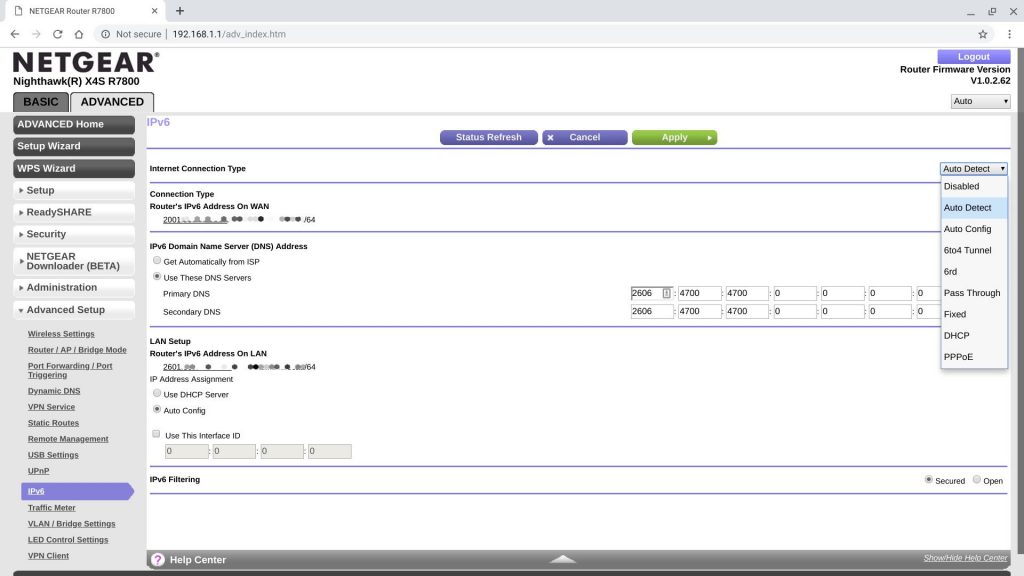The image size is (1024, 576).
Task: Open Wireless Settings
Action: point(61,334)
